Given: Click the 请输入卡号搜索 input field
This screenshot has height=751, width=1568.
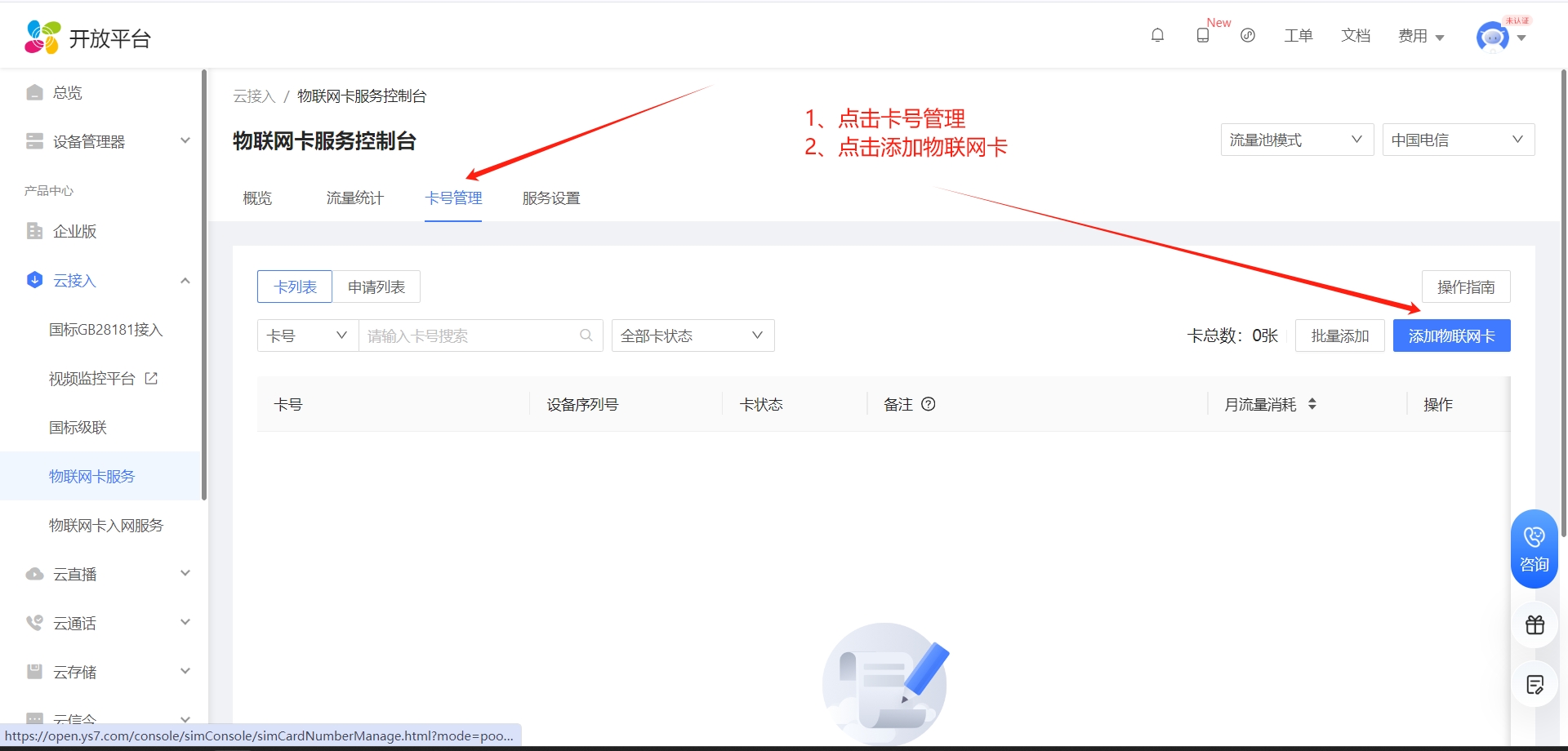Looking at the screenshot, I should tap(470, 336).
